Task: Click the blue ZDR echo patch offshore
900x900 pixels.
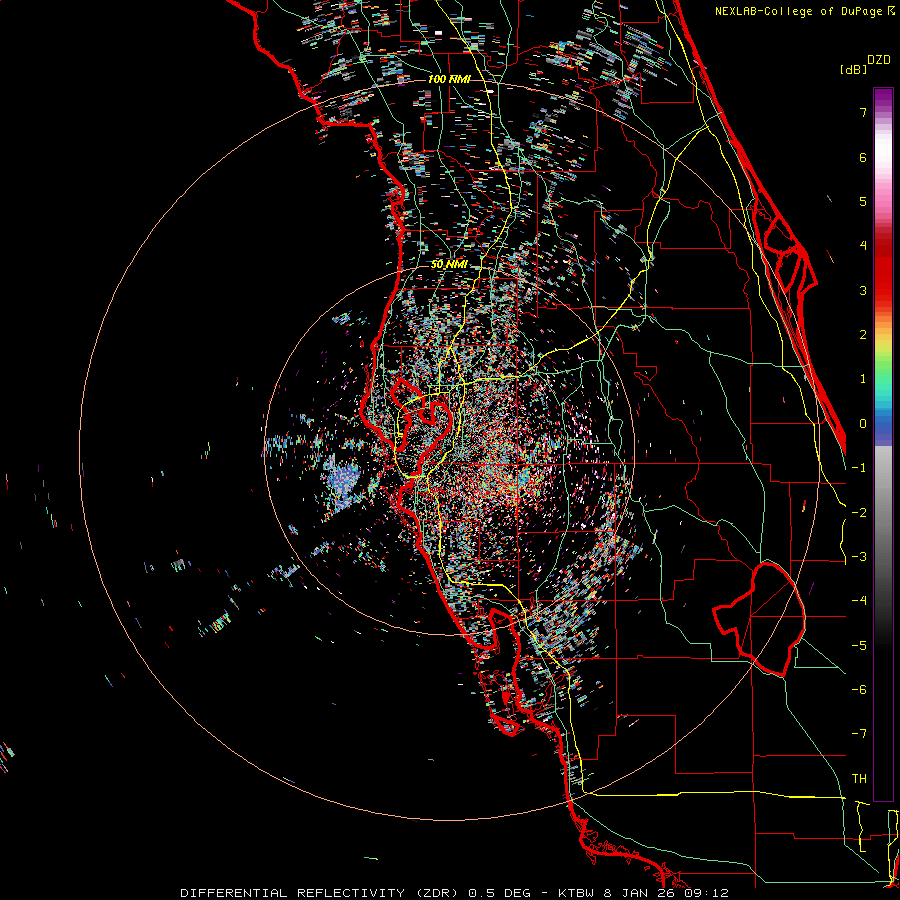Action: point(343,481)
